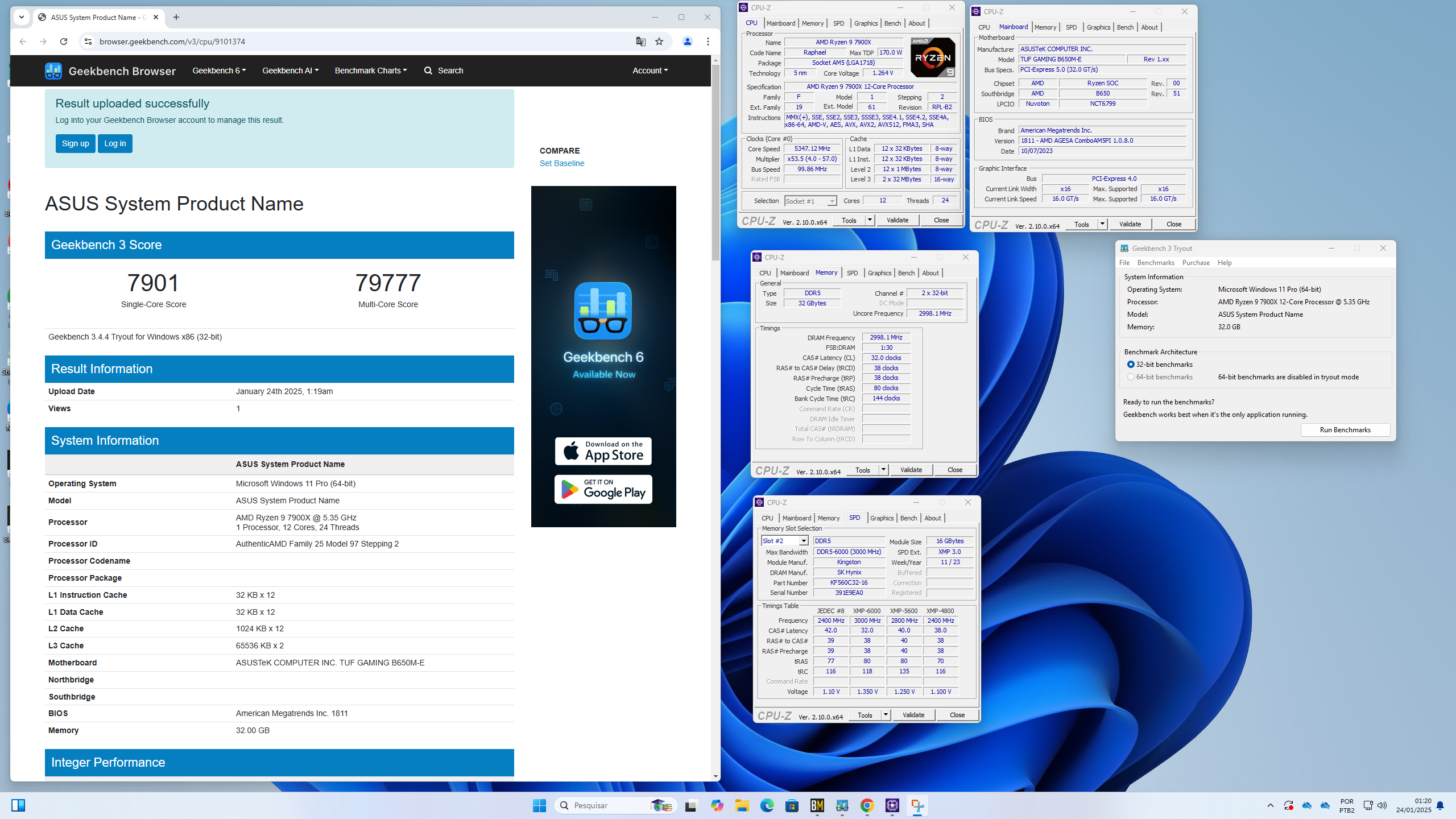Expand Account dropdown in navbar
1456x819 pixels.
(650, 71)
